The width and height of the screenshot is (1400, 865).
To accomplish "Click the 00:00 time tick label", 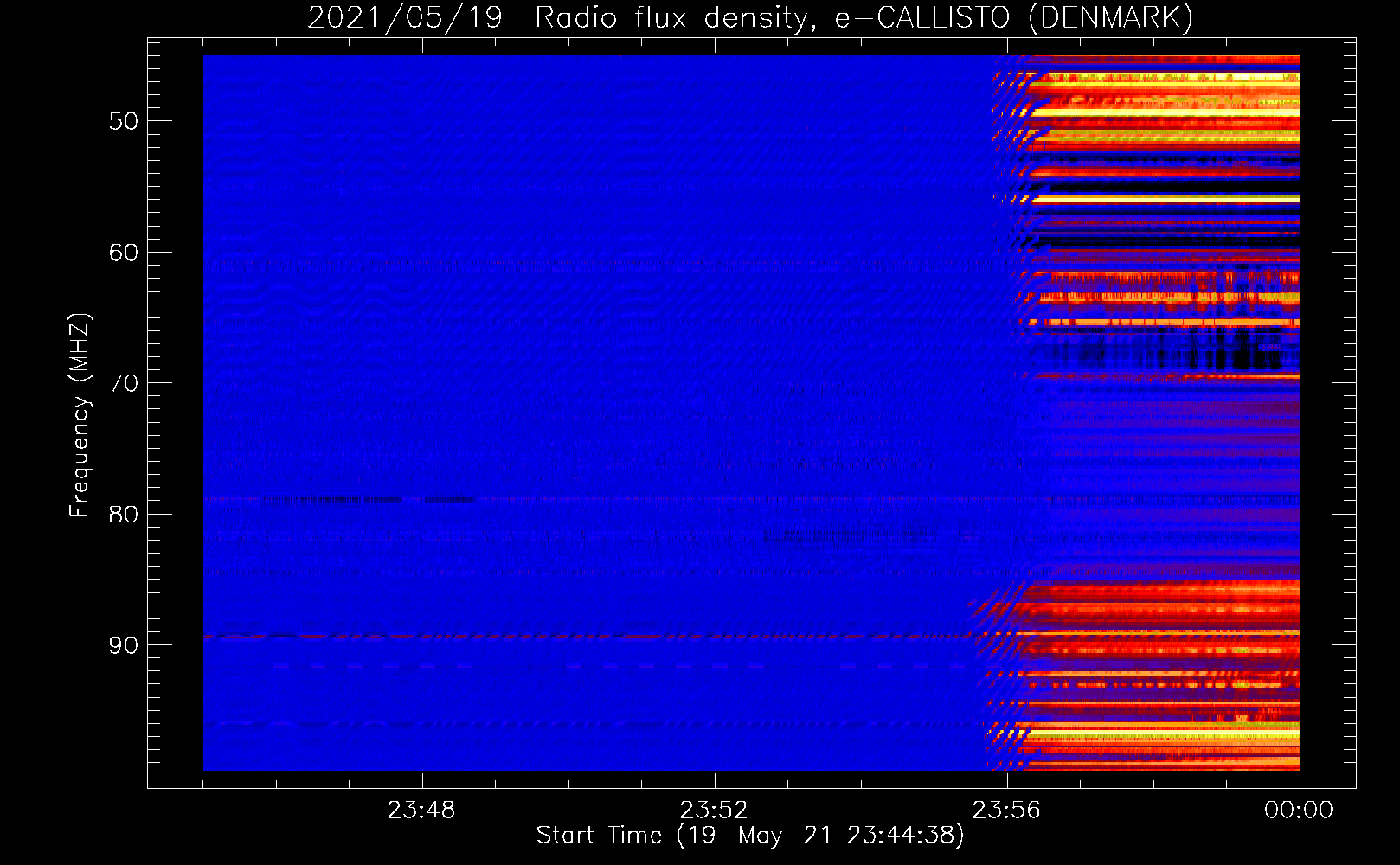I will (1299, 811).
